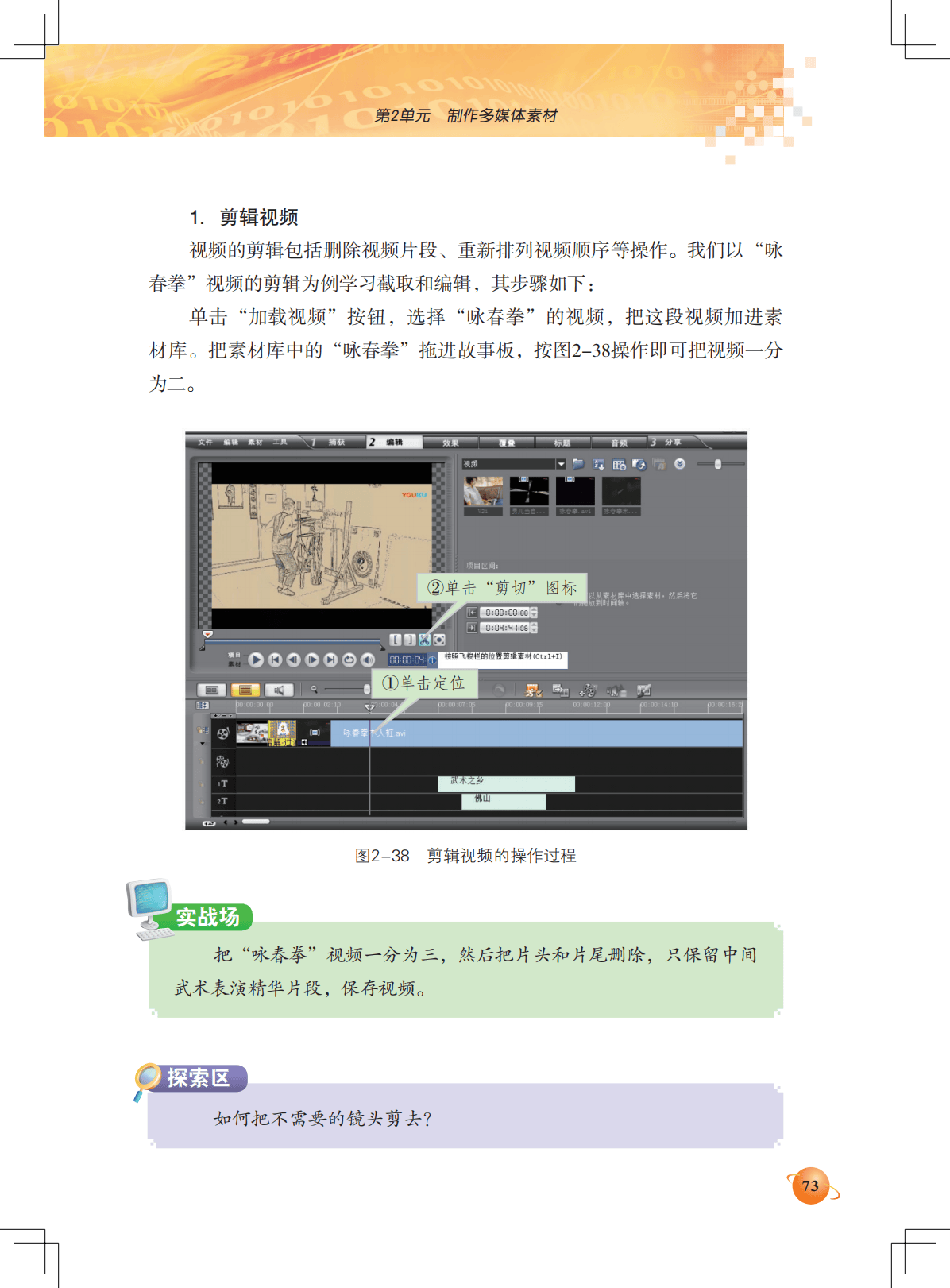Select the 男儿当自 video thumbnail
The width and height of the screenshot is (950, 1288).
(529, 496)
